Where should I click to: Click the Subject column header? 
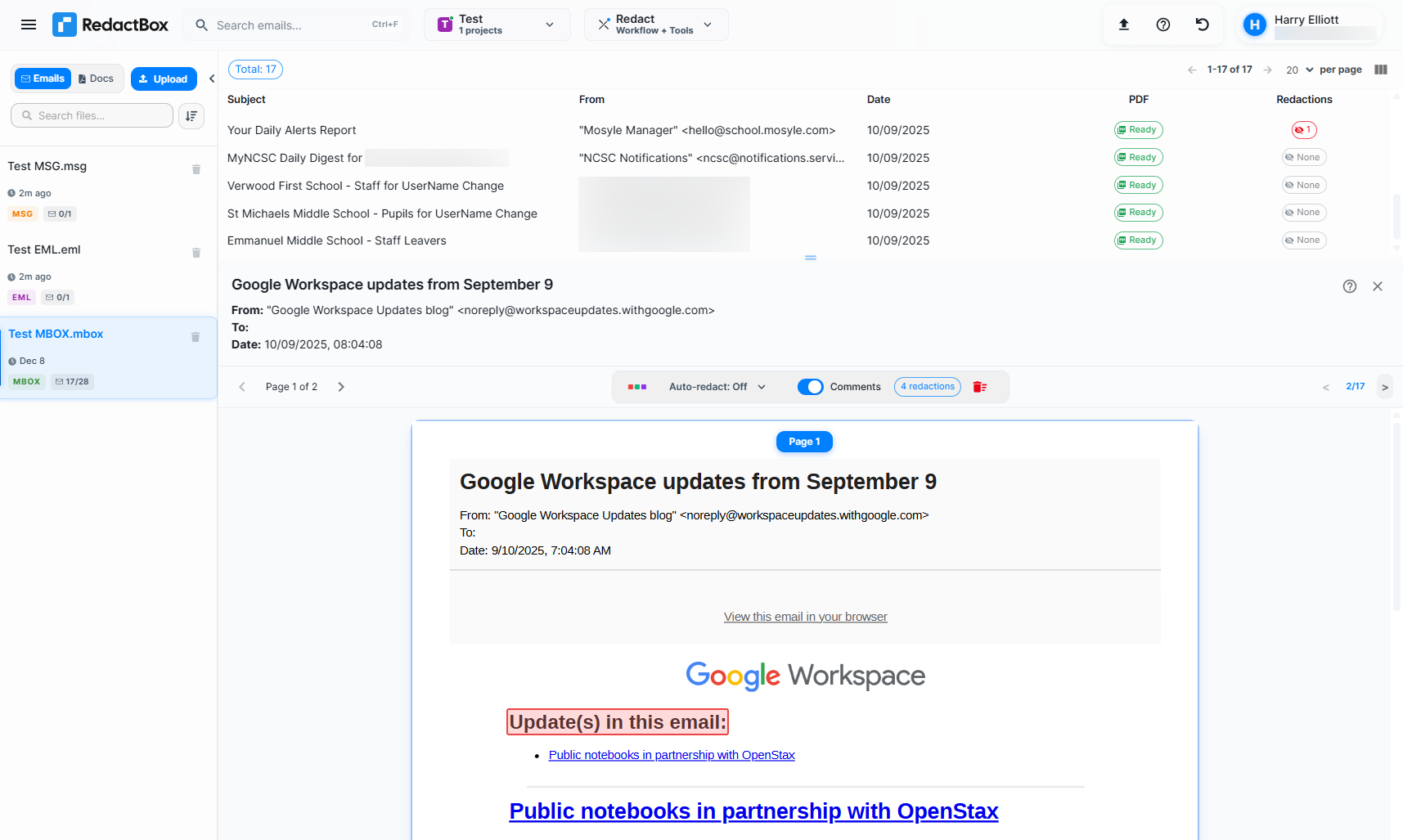246,100
